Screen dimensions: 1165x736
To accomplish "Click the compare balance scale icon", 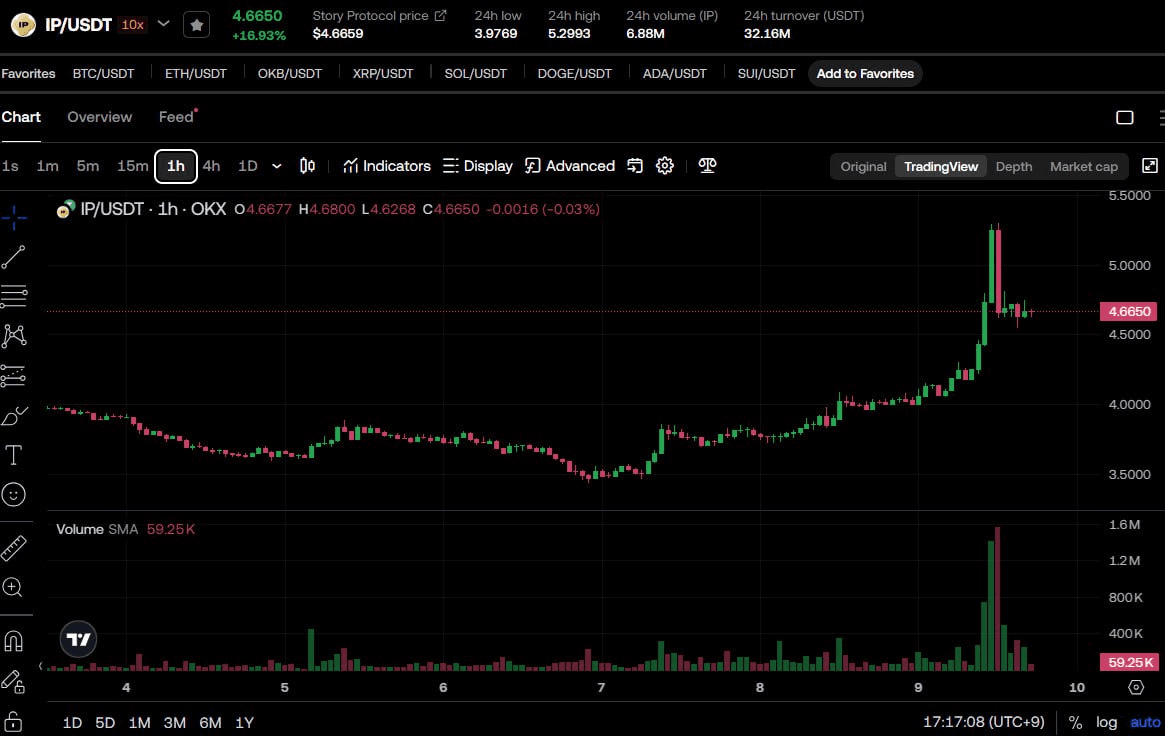I will [707, 166].
